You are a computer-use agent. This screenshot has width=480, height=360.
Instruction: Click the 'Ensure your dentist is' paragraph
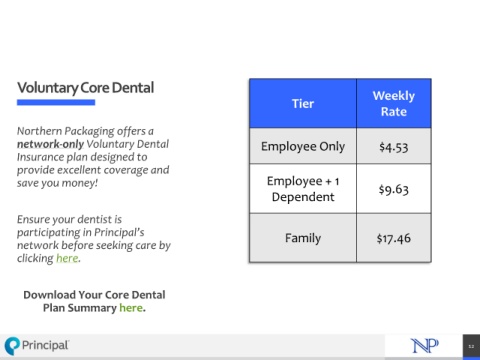[94, 239]
